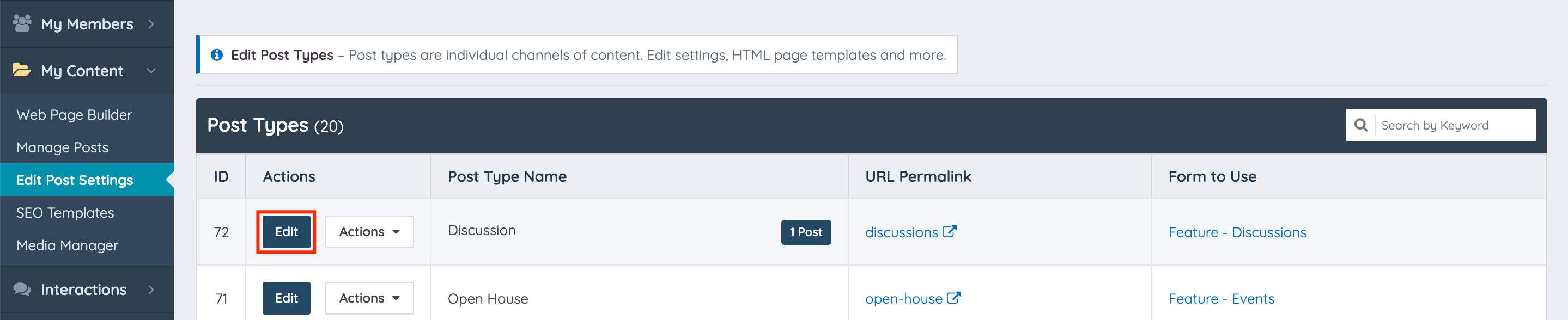Expand the Interactions menu chevron
The image size is (1568, 320).
point(151,290)
